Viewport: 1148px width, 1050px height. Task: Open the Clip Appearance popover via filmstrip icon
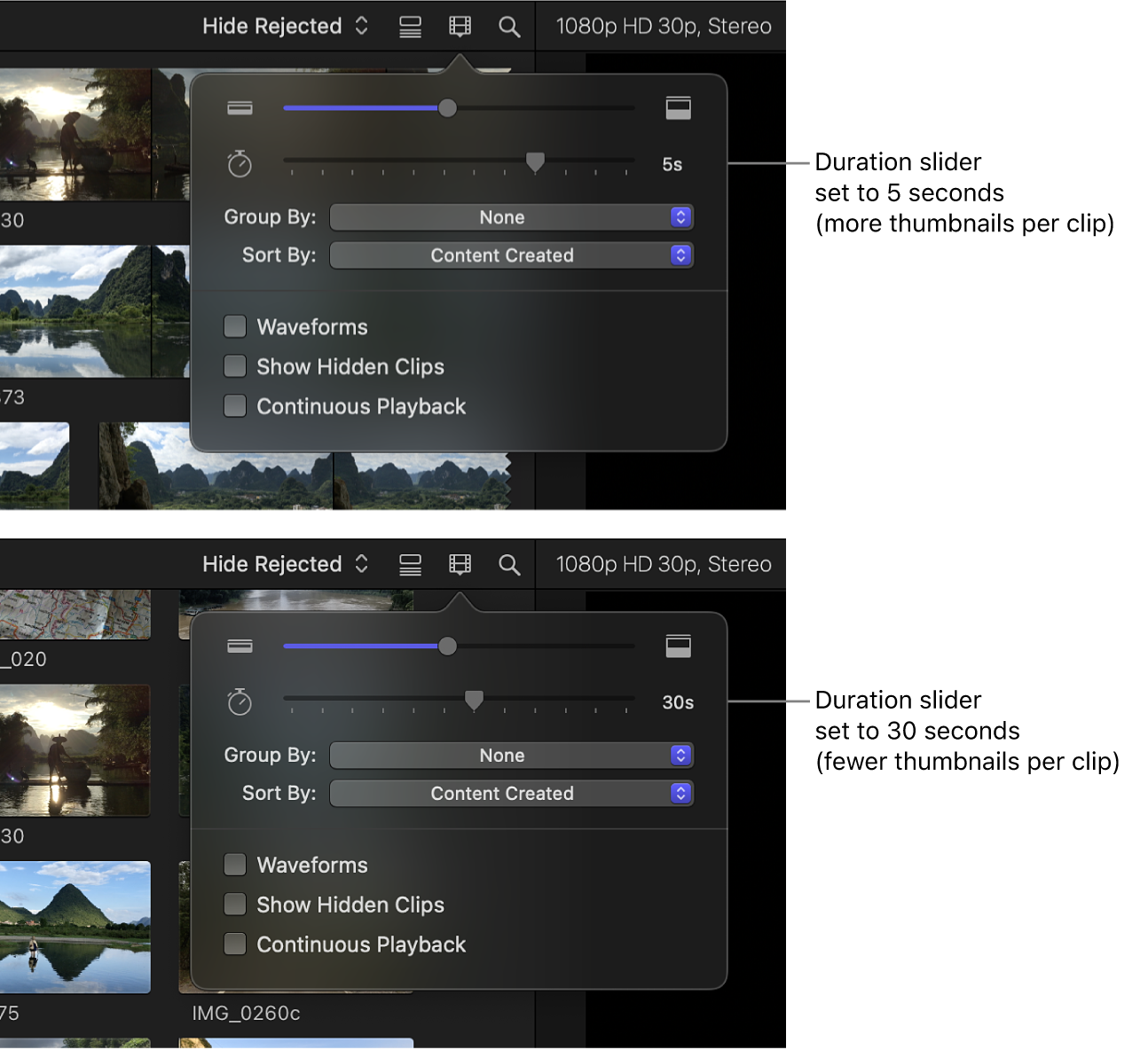coord(460,25)
